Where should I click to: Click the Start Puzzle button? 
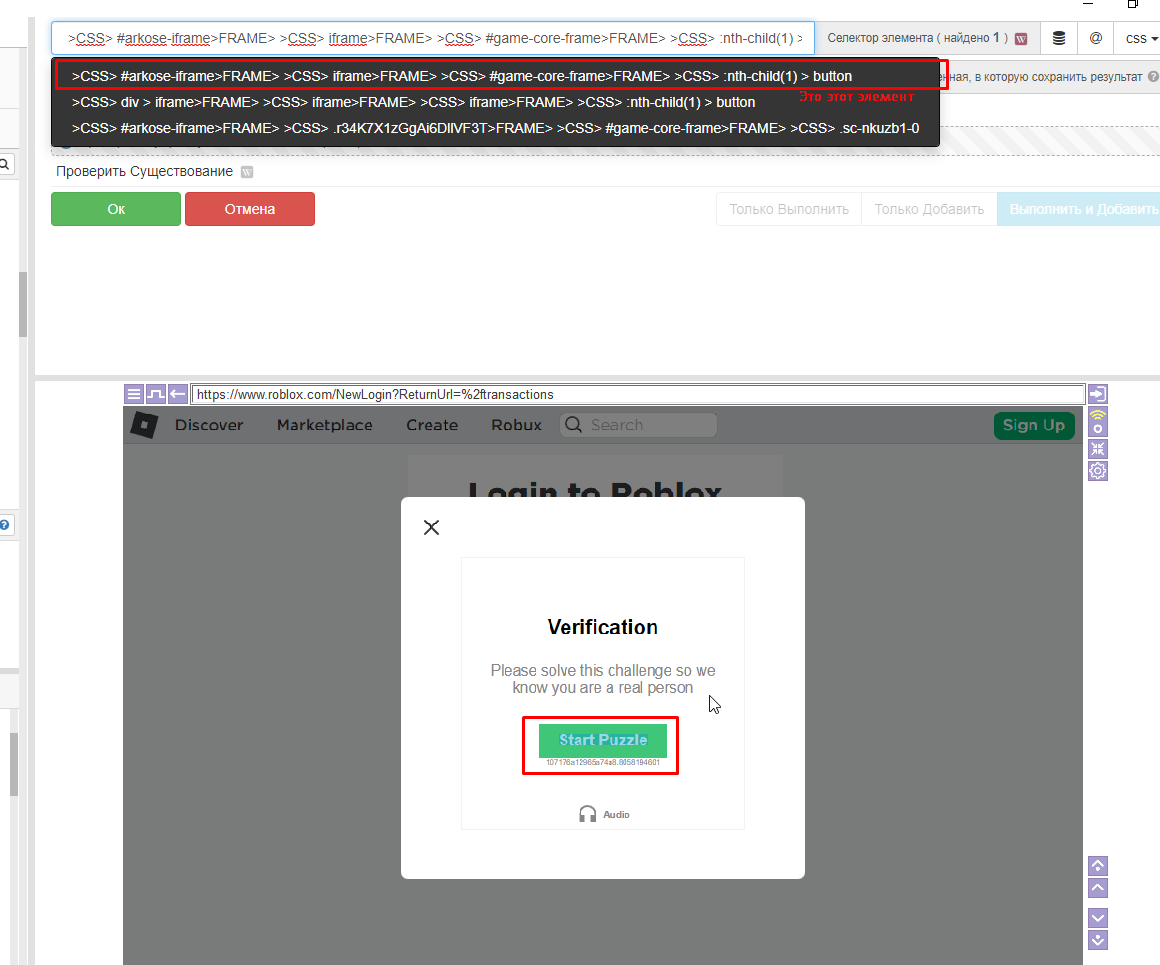pos(602,740)
